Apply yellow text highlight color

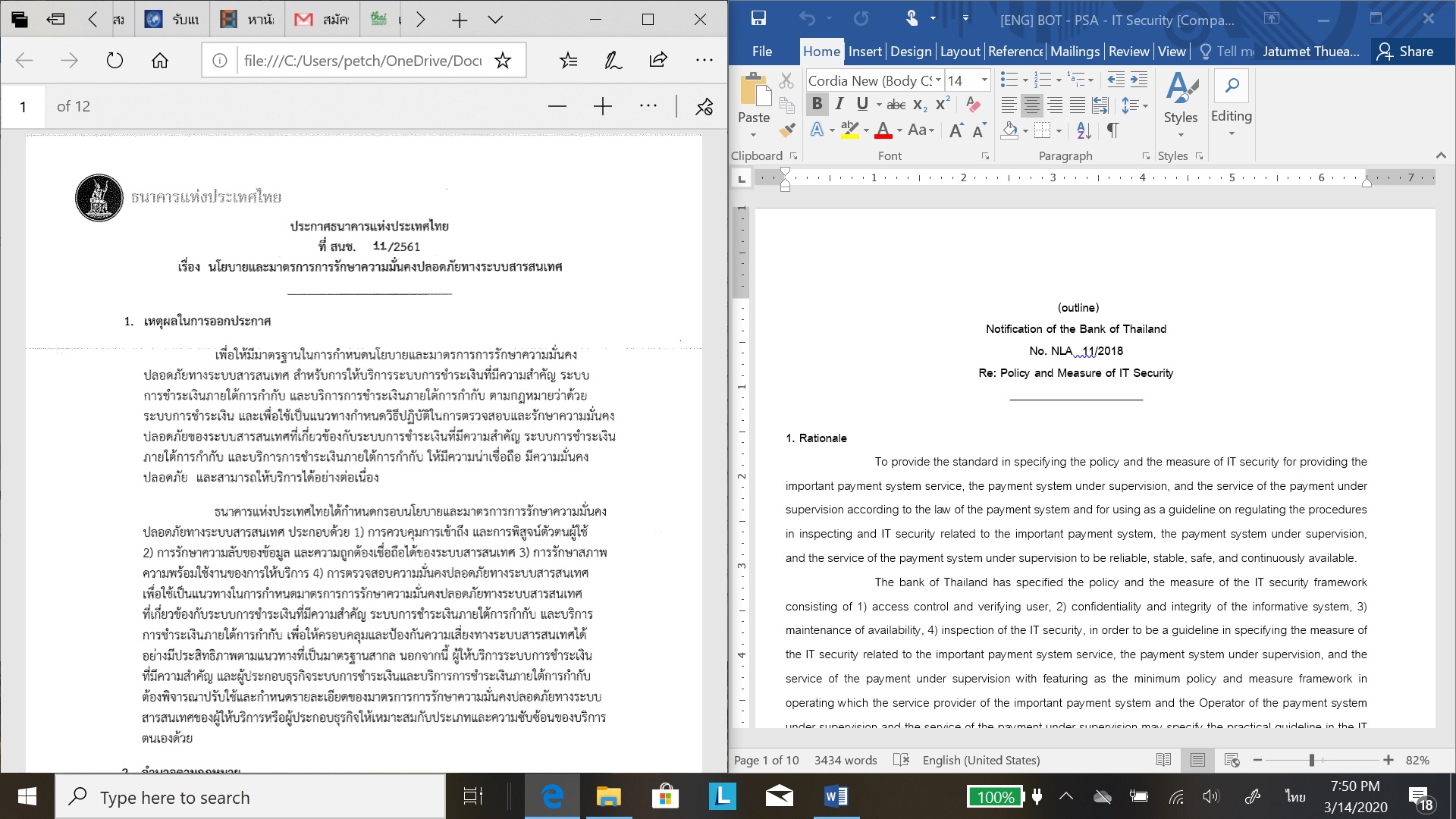pos(850,130)
